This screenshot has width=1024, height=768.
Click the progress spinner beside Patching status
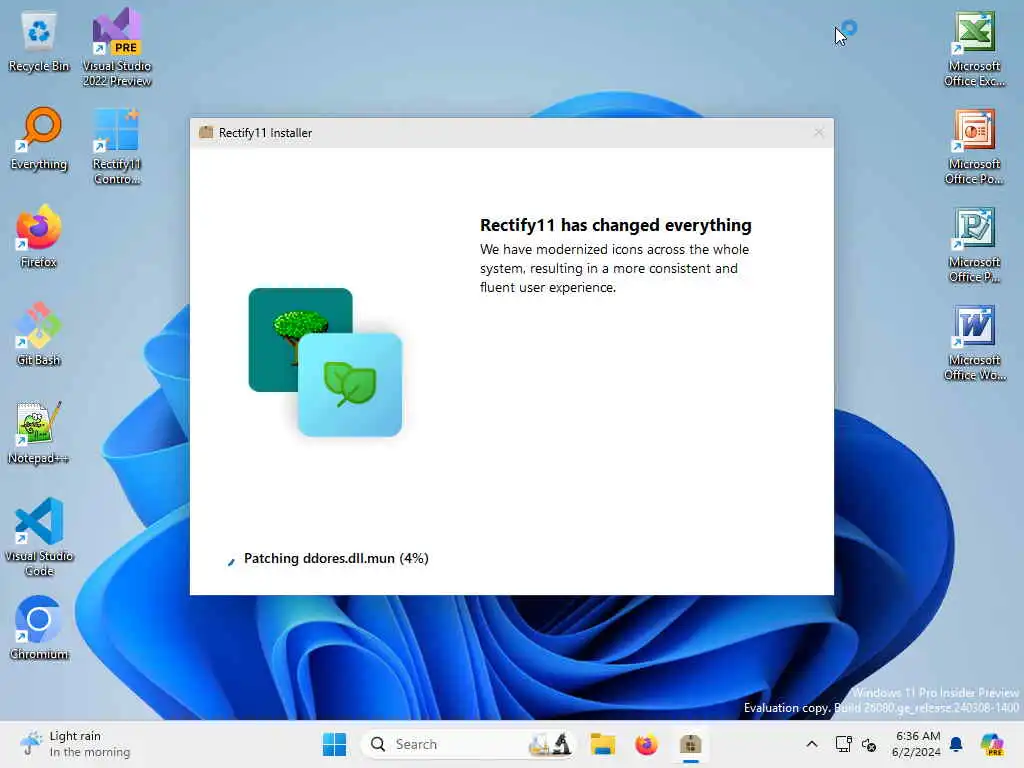231,560
